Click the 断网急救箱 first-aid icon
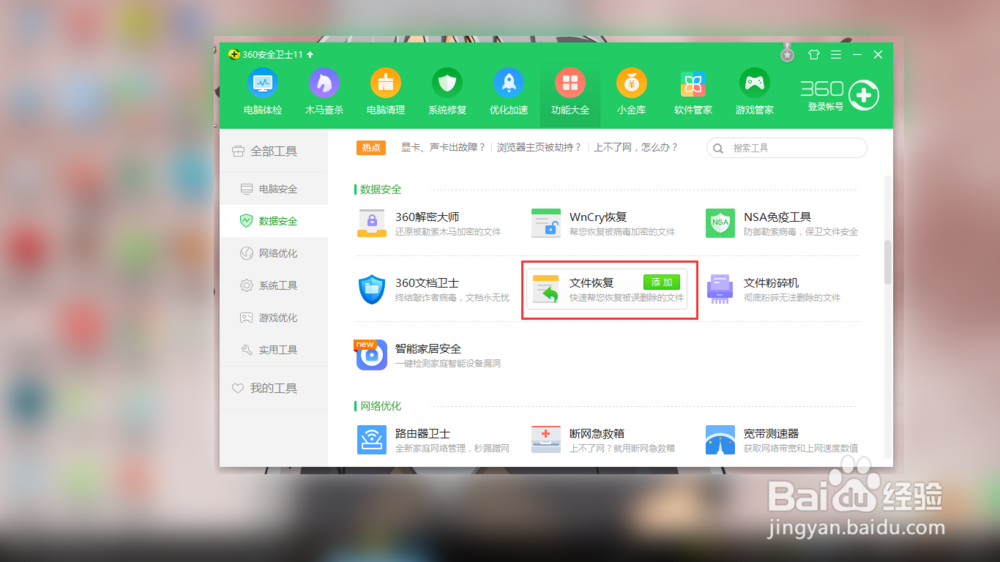Image resolution: width=1000 pixels, height=562 pixels. (x=546, y=440)
